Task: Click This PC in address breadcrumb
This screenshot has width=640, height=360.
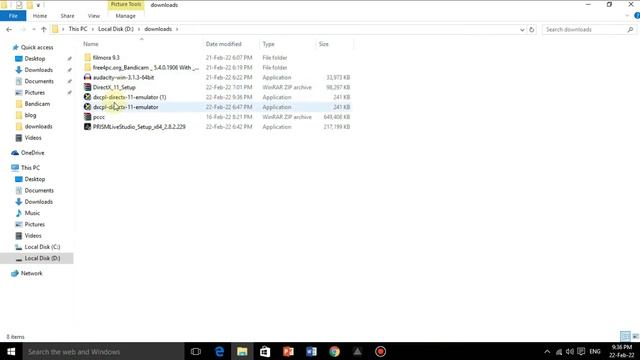Action: [x=78, y=29]
